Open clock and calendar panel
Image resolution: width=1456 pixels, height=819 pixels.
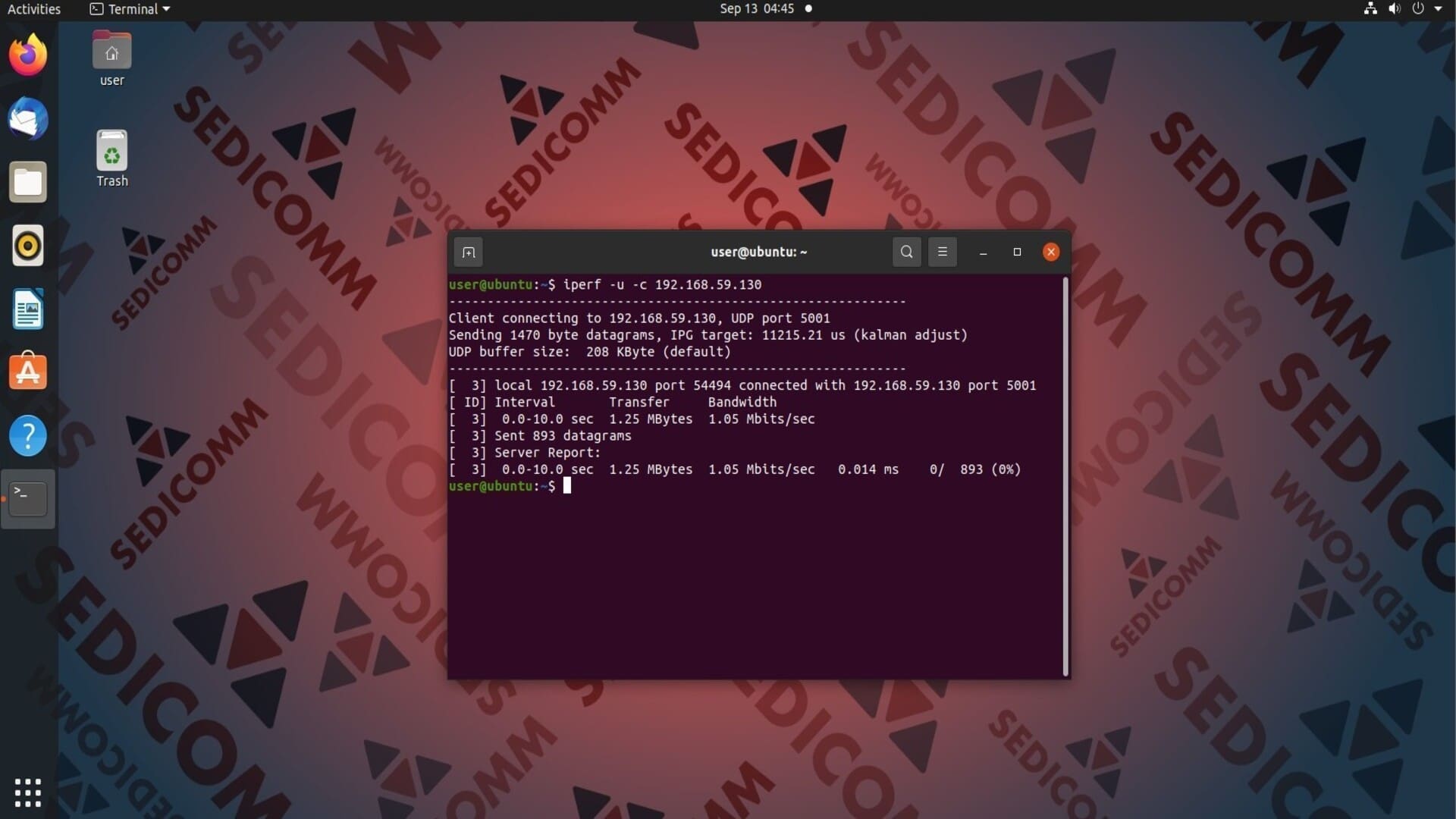pos(757,9)
